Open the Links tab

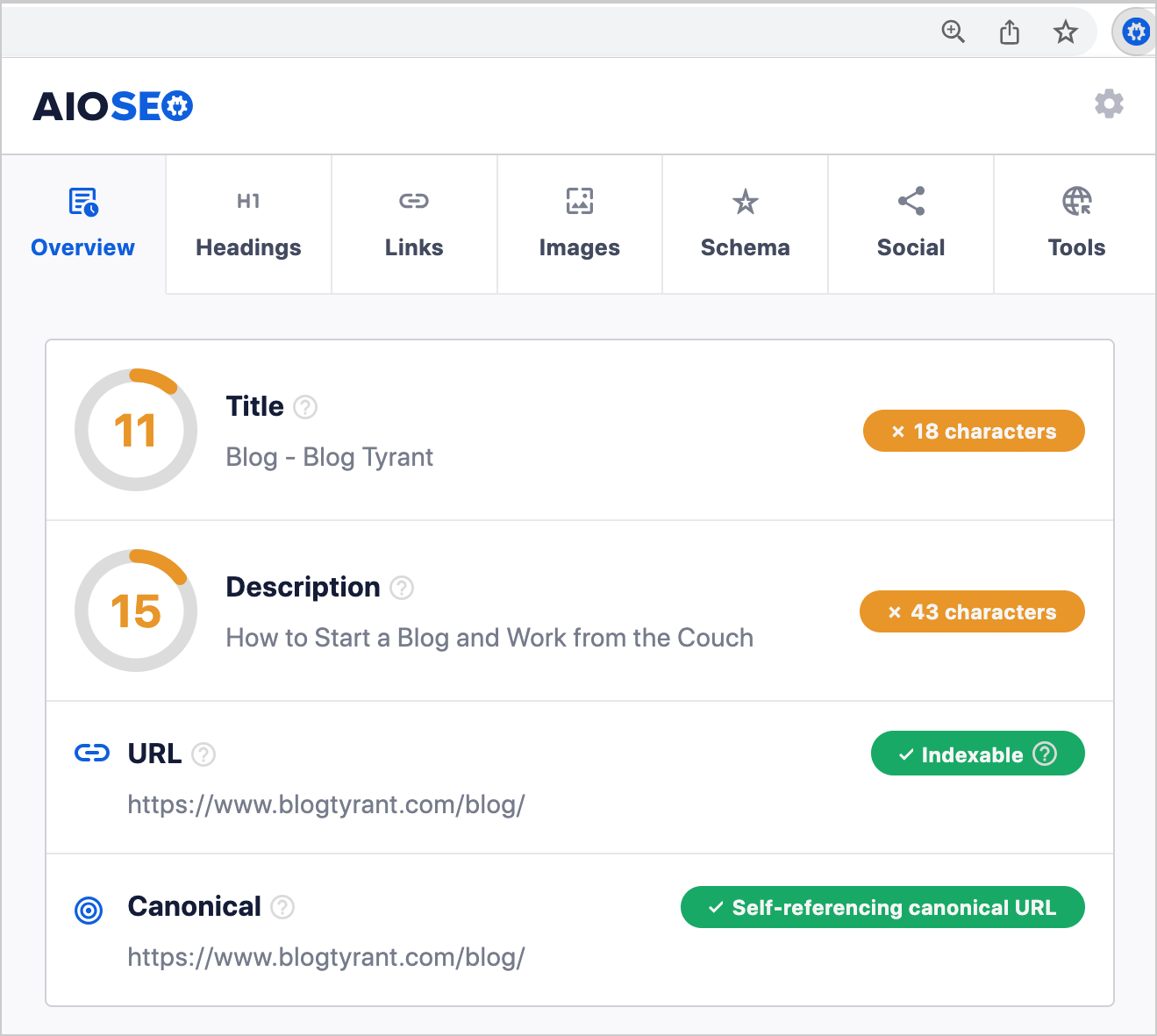414,224
